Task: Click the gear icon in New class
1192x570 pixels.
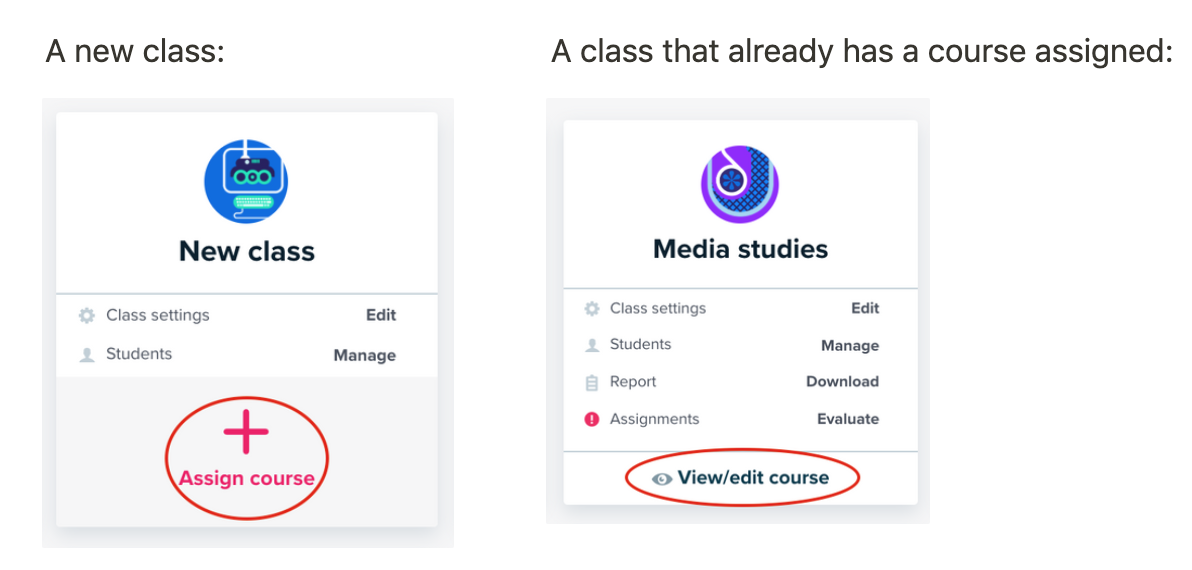Action: click(87, 315)
